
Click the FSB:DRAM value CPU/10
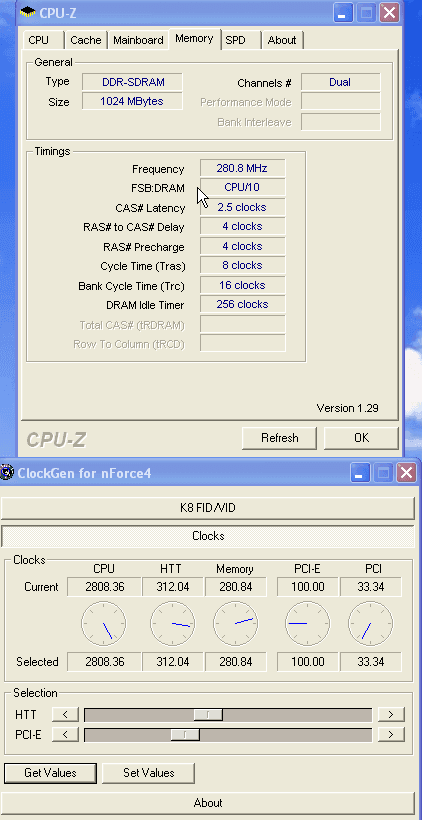pyautogui.click(x=243, y=187)
